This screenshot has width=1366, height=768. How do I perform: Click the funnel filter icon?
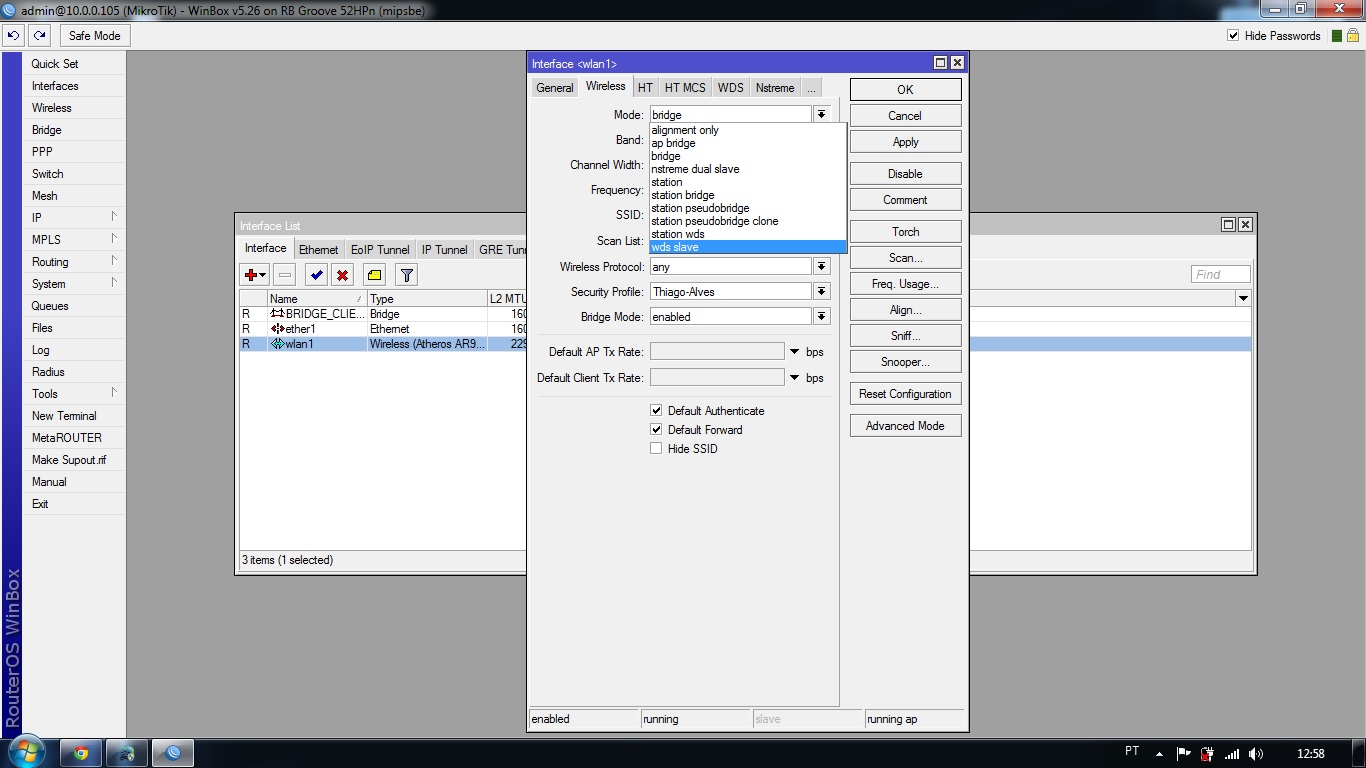405,275
